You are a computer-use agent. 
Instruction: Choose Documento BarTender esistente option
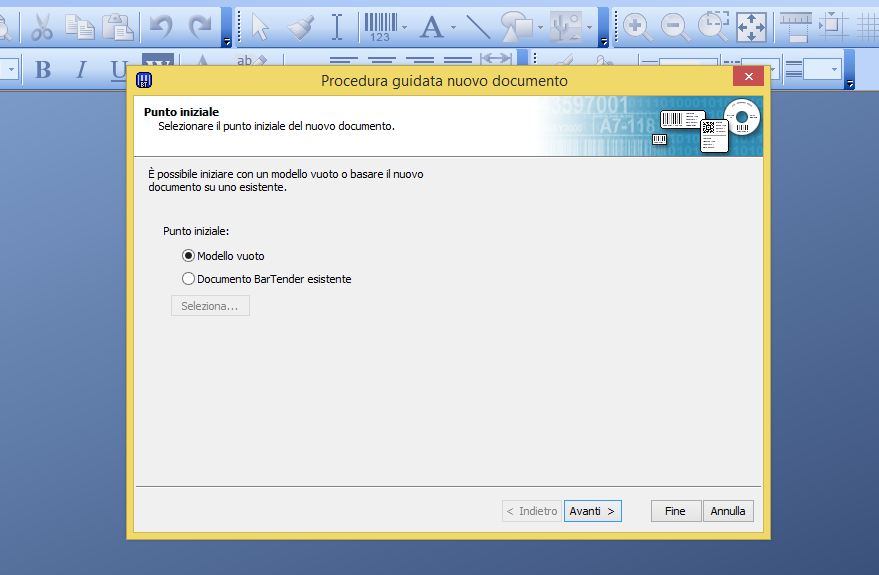coord(267,279)
